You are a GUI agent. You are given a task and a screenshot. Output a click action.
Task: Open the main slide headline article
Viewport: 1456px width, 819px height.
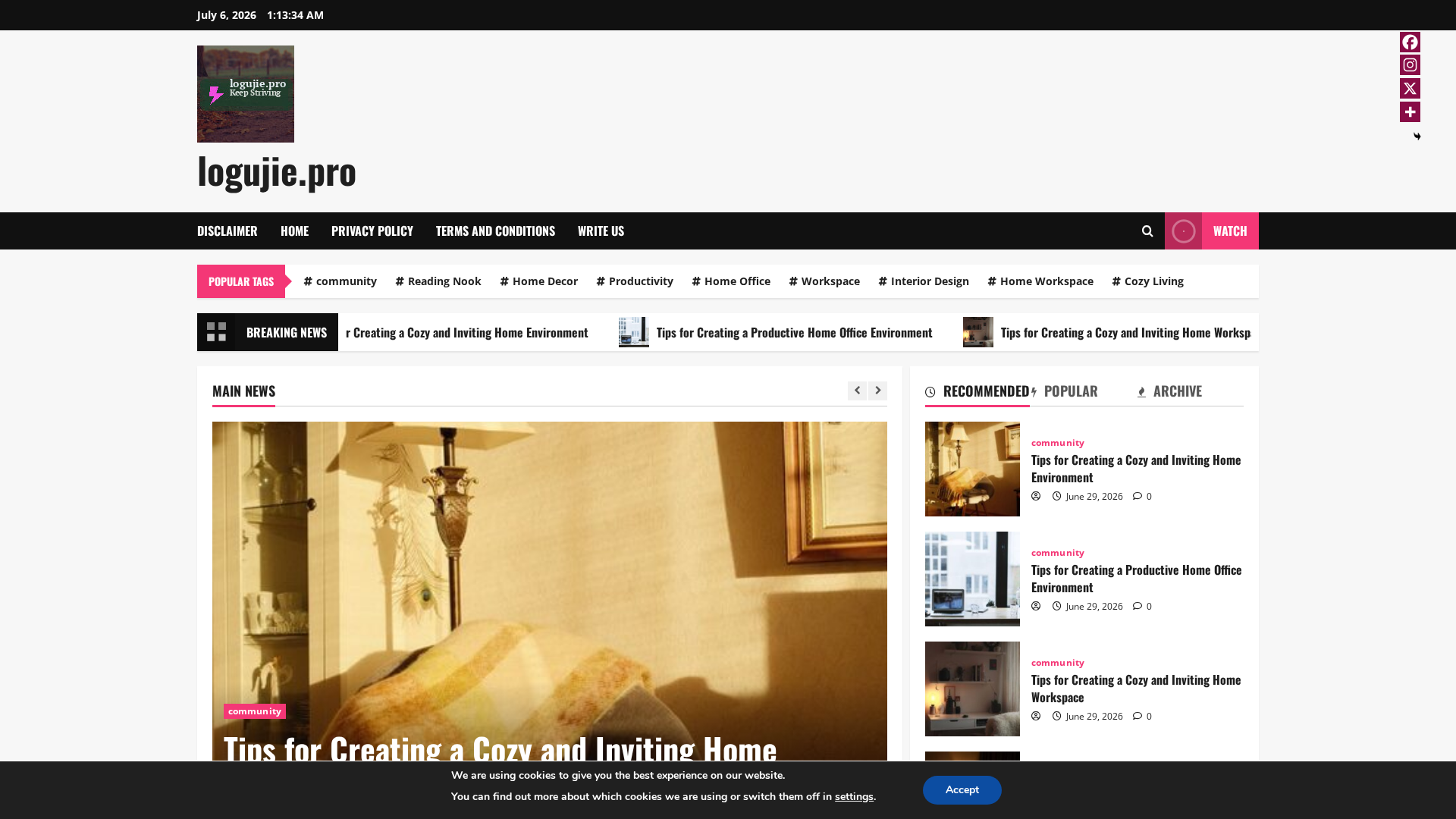click(500, 748)
